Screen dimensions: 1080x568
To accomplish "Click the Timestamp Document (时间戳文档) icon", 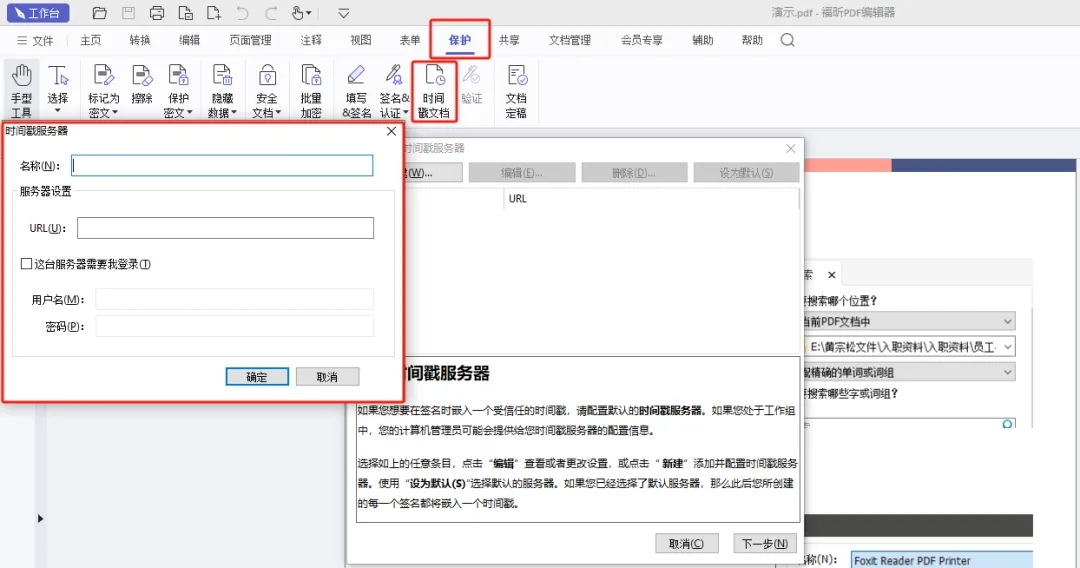I will 434,90.
